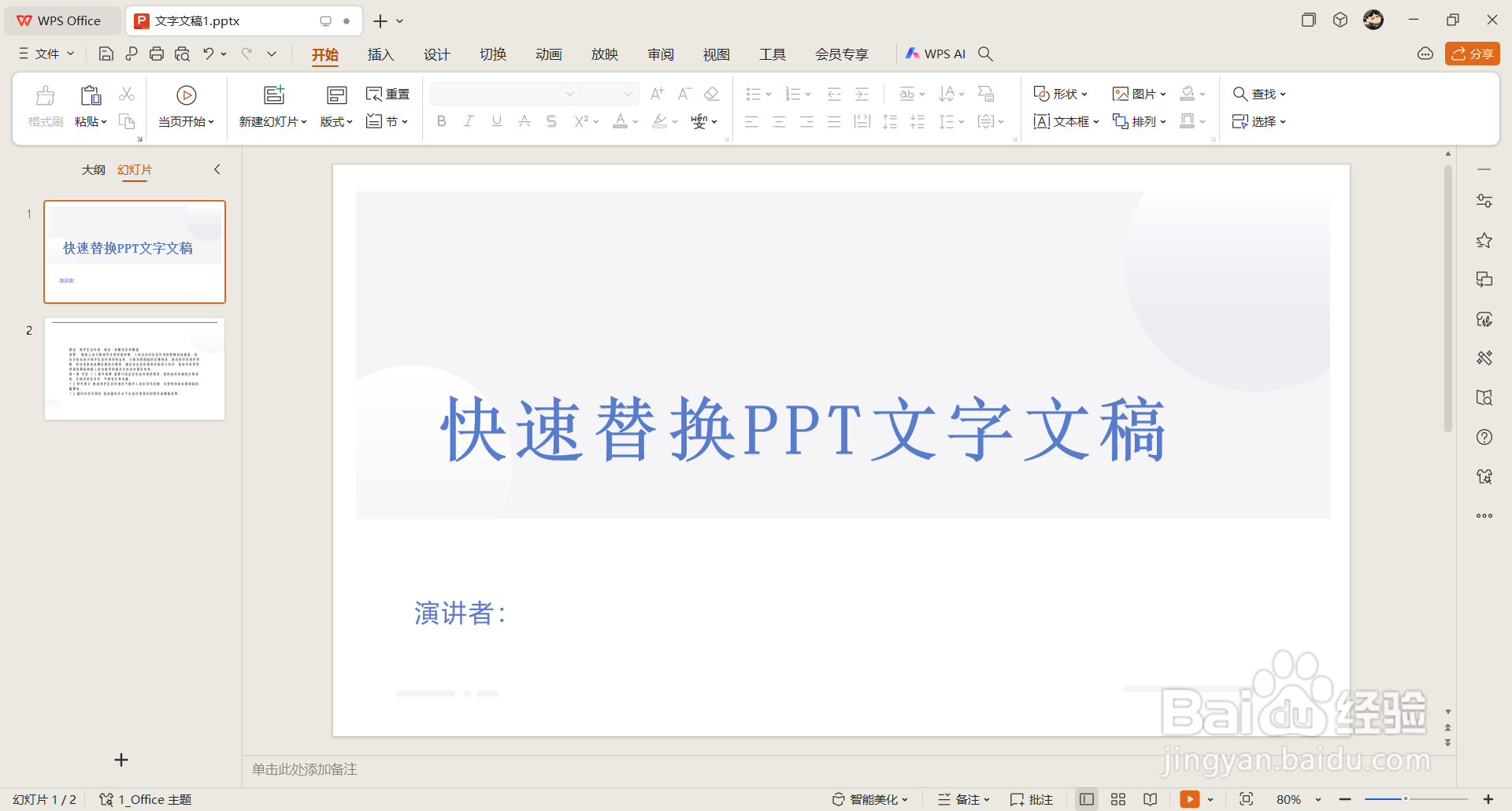Click the text highlight color swatch
Viewport: 1512px width, 811px height.
point(660,121)
